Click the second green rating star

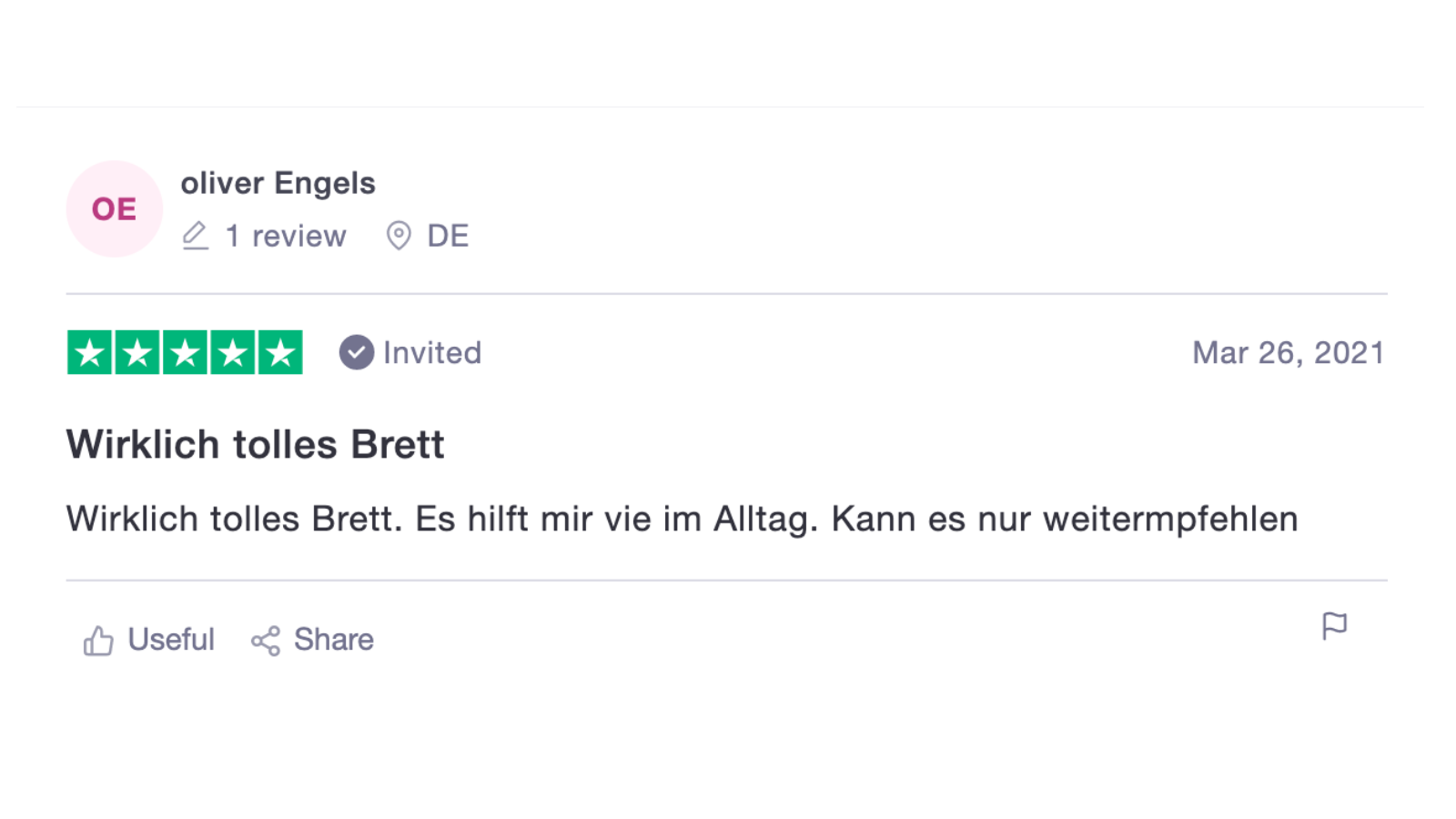click(137, 352)
